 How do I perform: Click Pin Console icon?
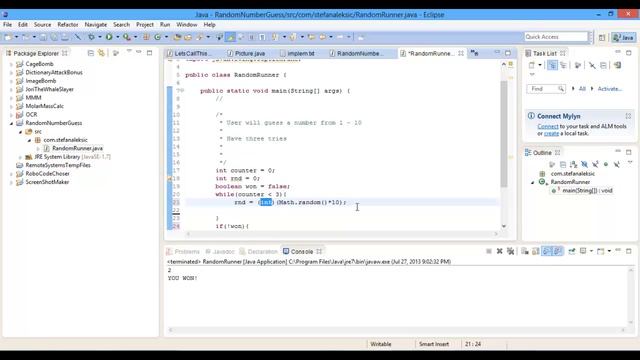coord(572,251)
